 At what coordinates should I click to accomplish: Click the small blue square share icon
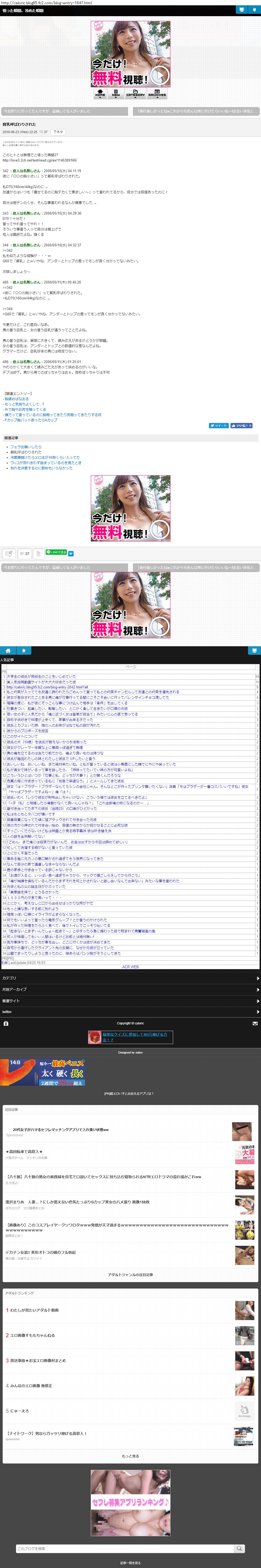click(71, 553)
